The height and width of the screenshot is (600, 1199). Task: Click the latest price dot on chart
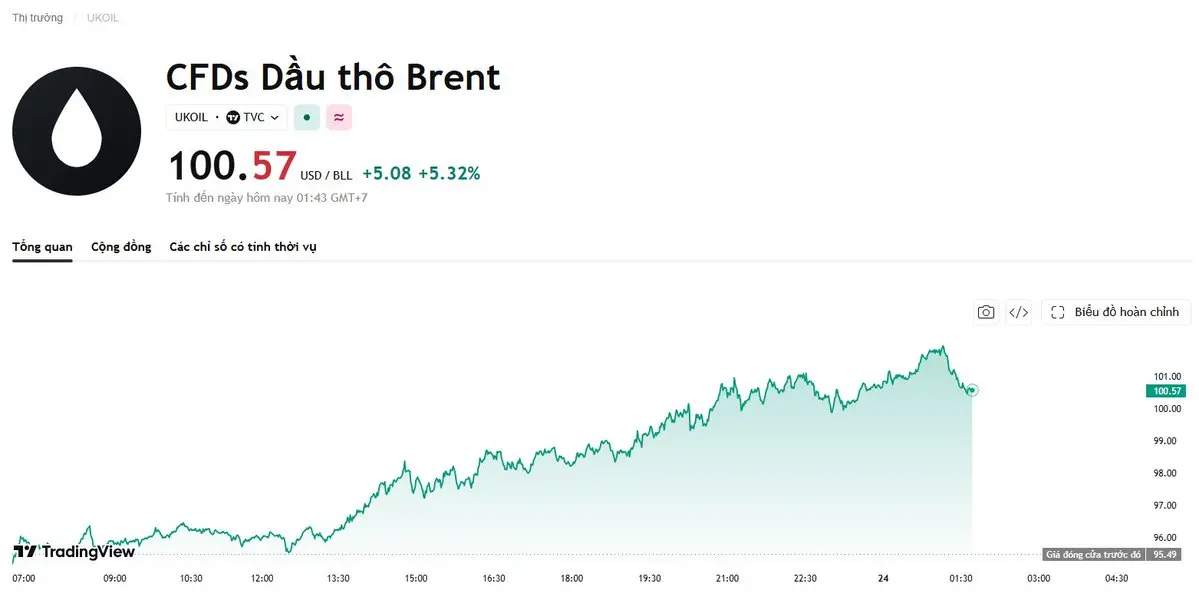pos(972,391)
